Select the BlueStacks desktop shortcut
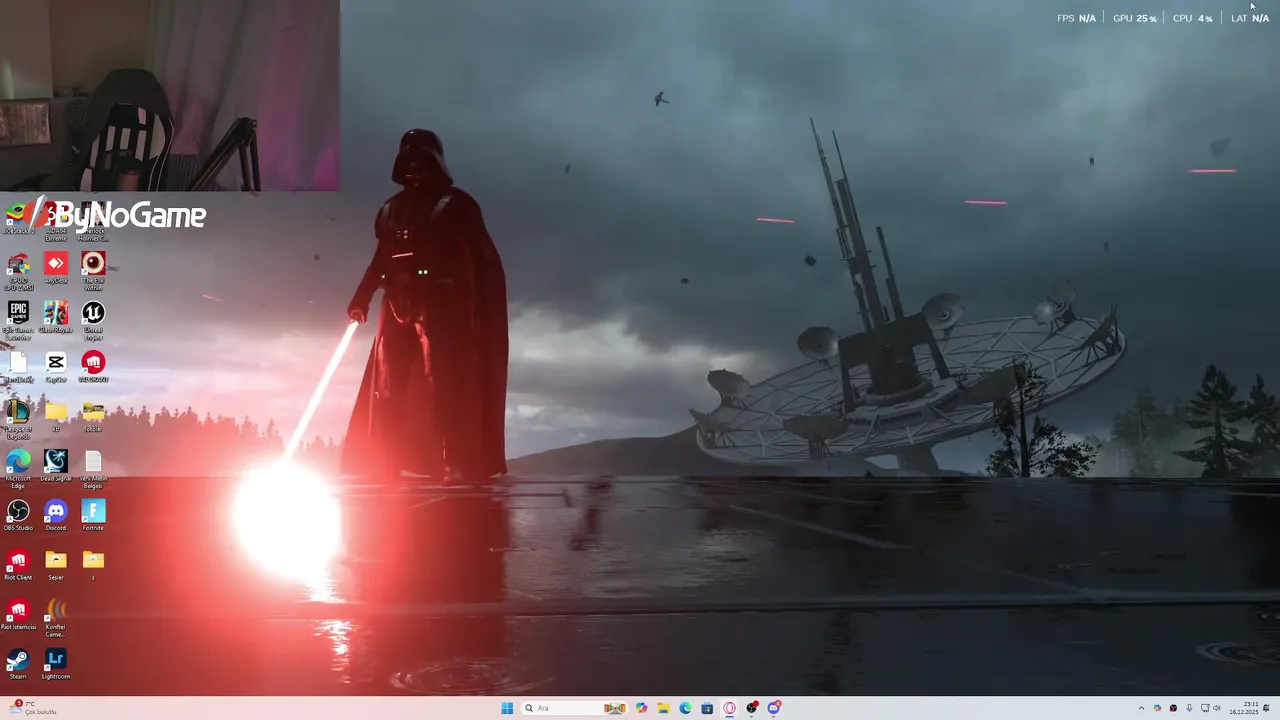Image resolution: width=1280 pixels, height=720 pixels. tap(17, 217)
